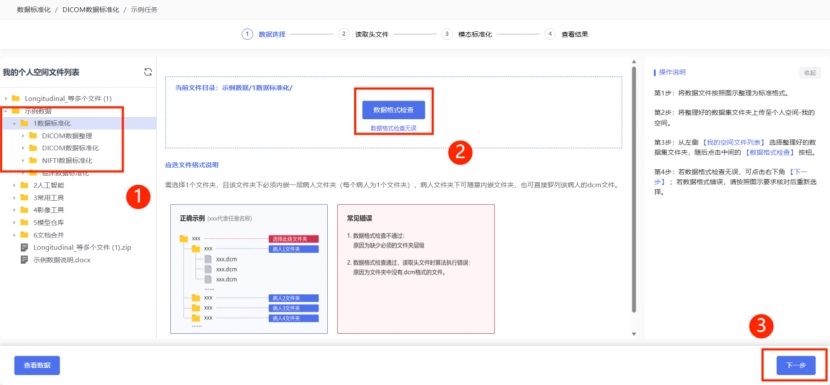This screenshot has height=385, width=830.
Task: Go to step 2 读取头文件
Action: pyautogui.click(x=363, y=34)
